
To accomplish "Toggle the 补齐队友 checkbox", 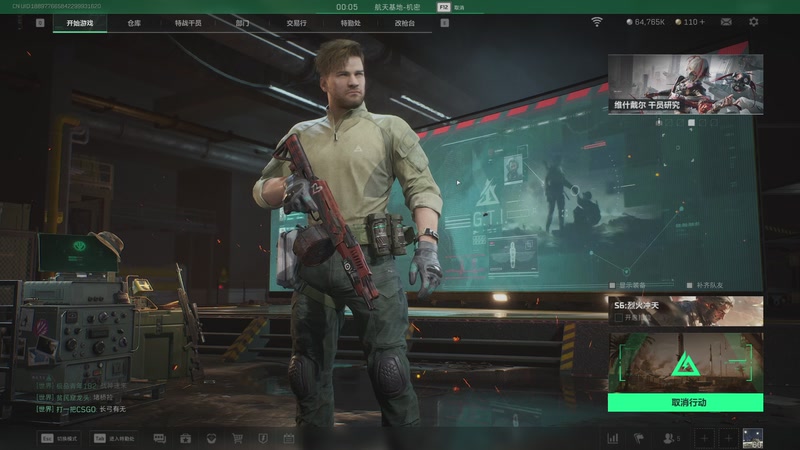I will (x=689, y=285).
